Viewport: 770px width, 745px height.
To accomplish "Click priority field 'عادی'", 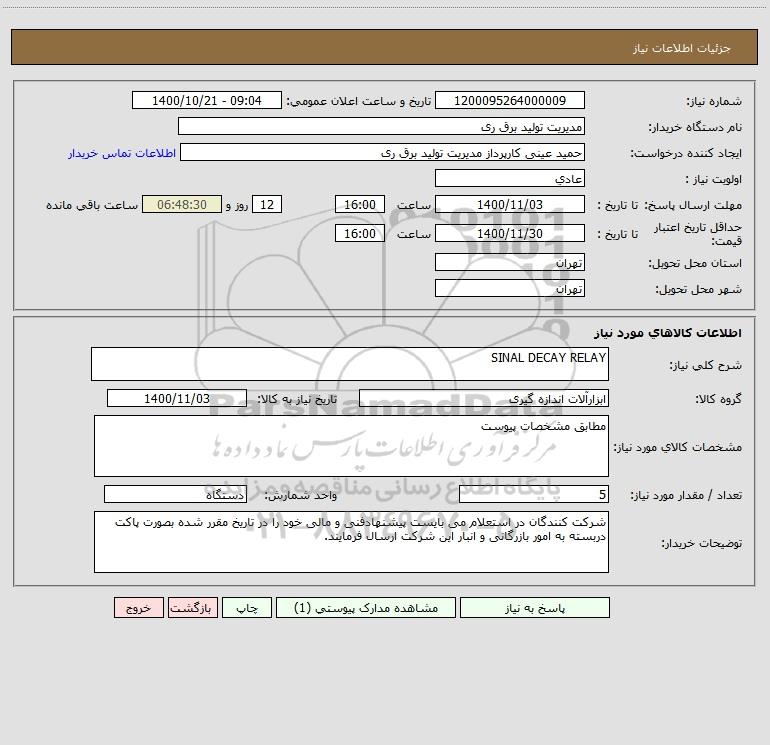I will coord(510,178).
